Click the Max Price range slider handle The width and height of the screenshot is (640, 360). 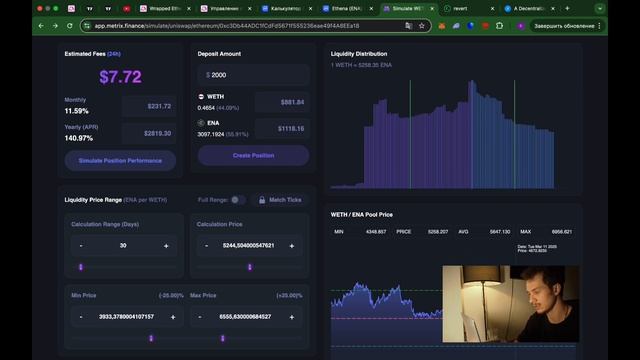(x=223, y=338)
